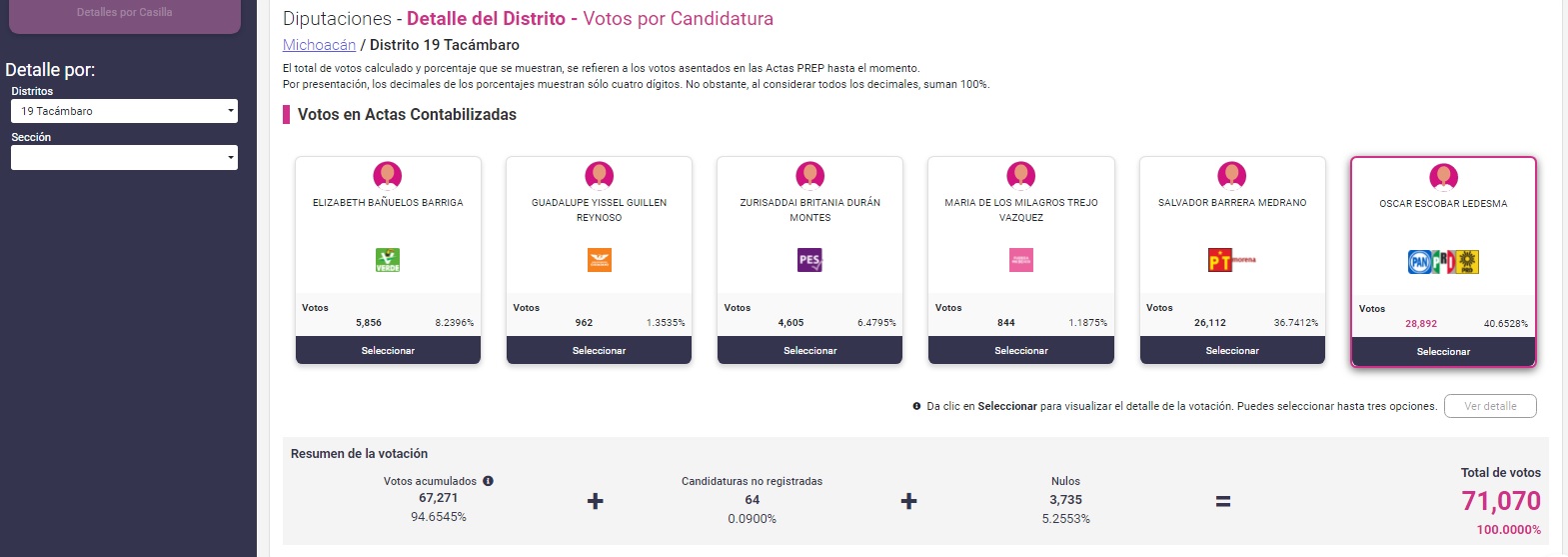1568x557 pixels.
Task: Click Salvador Barrera Medrano's candidate avatar
Action: point(1232,176)
